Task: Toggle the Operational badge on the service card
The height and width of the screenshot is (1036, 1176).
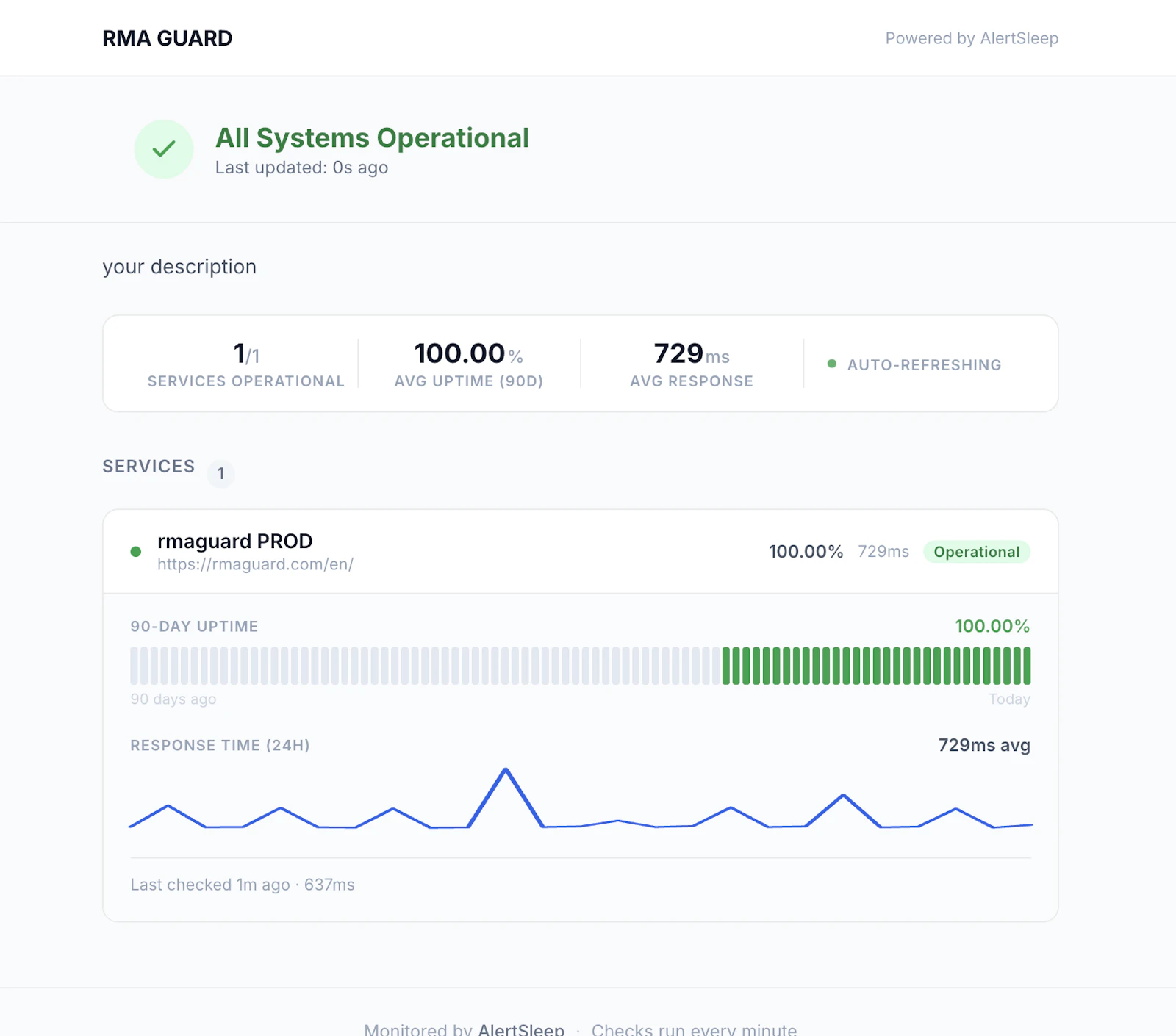Action: click(x=977, y=552)
